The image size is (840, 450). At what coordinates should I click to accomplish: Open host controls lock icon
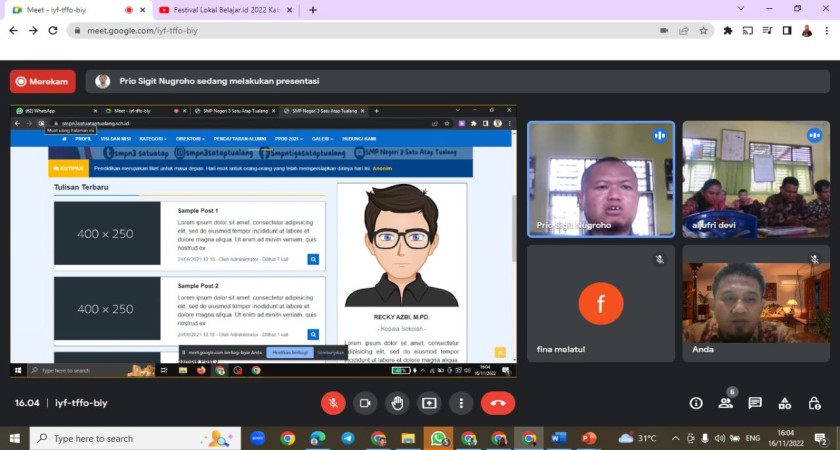pos(816,403)
